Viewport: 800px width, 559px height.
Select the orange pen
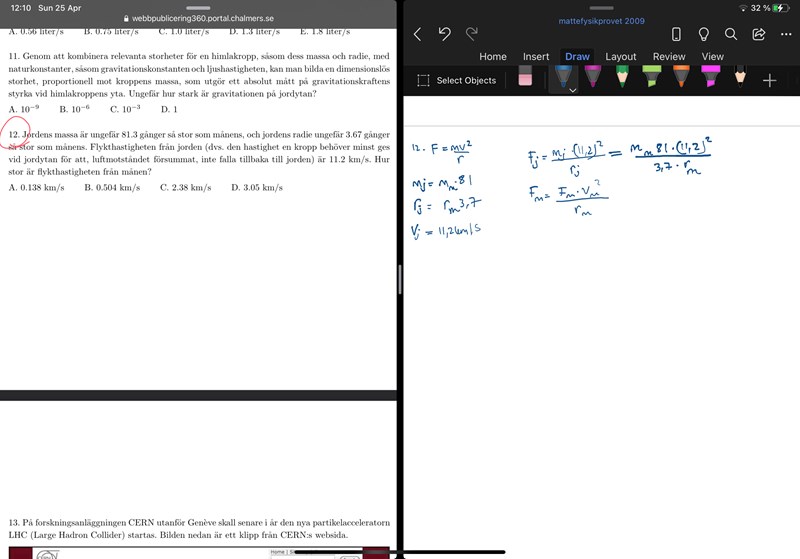[x=681, y=77]
